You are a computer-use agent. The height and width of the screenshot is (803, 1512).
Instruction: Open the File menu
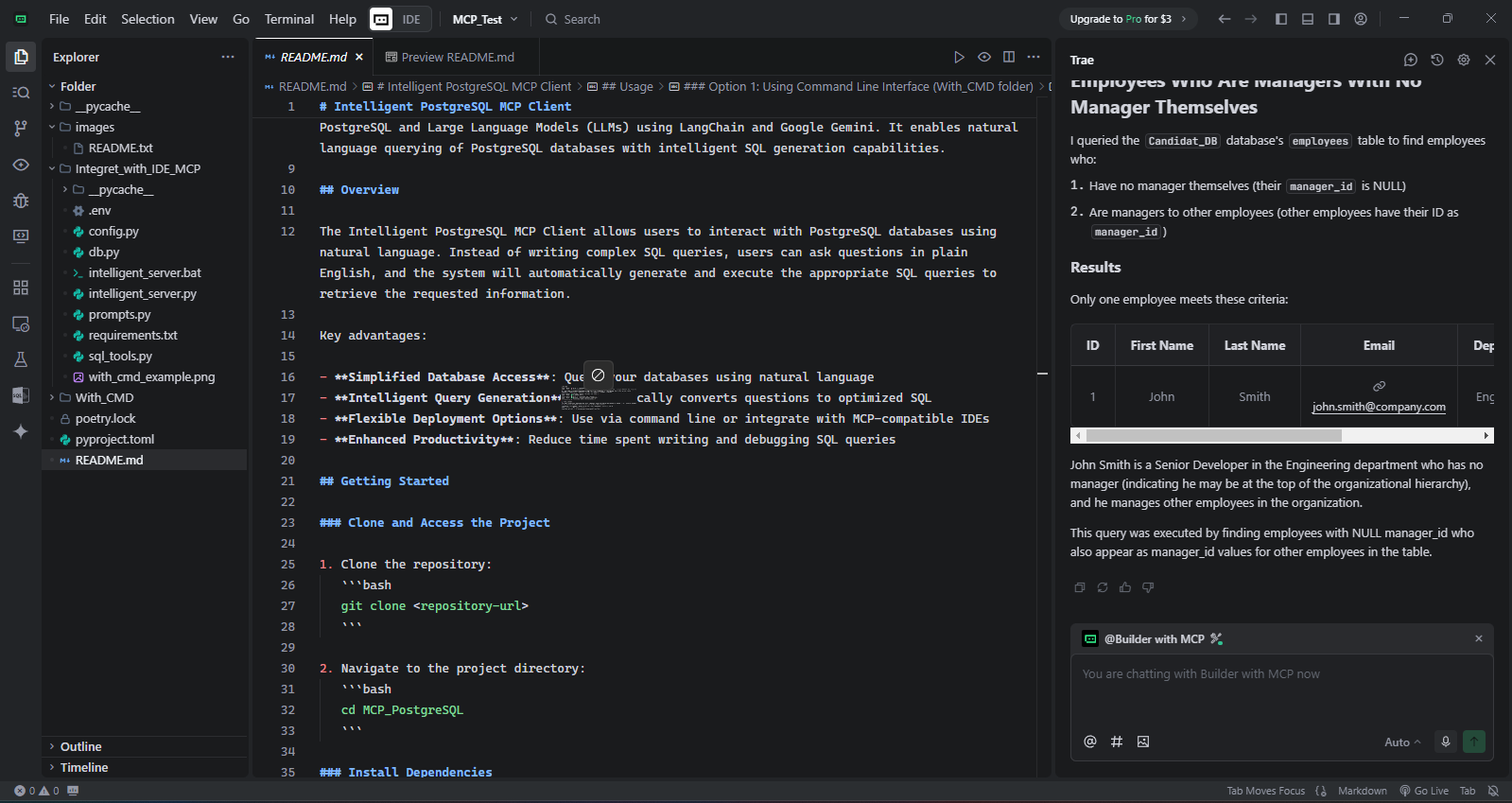tap(59, 19)
